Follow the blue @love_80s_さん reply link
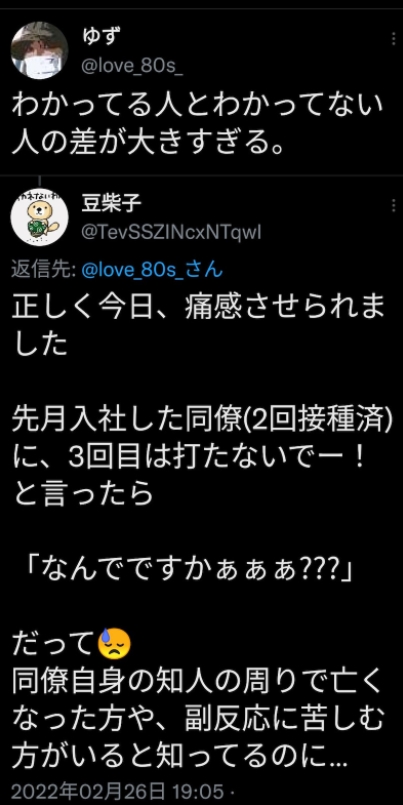 tap(152, 269)
